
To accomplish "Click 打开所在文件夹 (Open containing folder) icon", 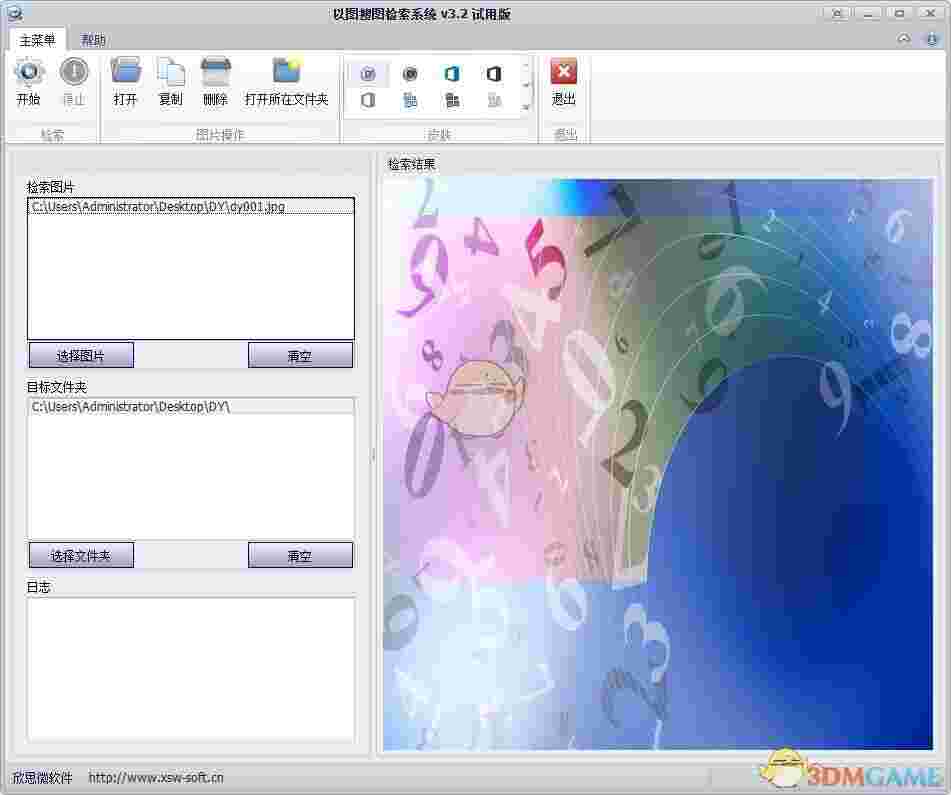I will 286,81.
